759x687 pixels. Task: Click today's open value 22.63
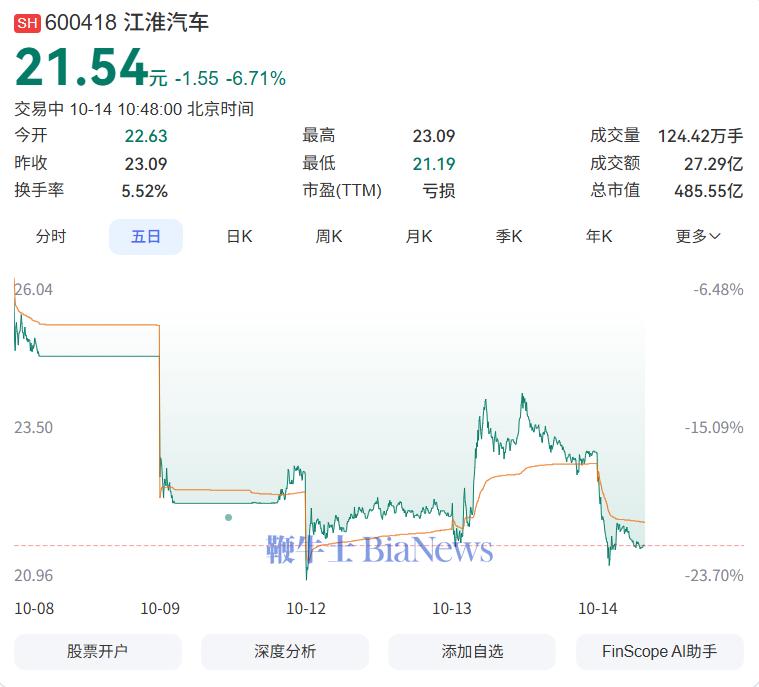pyautogui.click(x=146, y=136)
